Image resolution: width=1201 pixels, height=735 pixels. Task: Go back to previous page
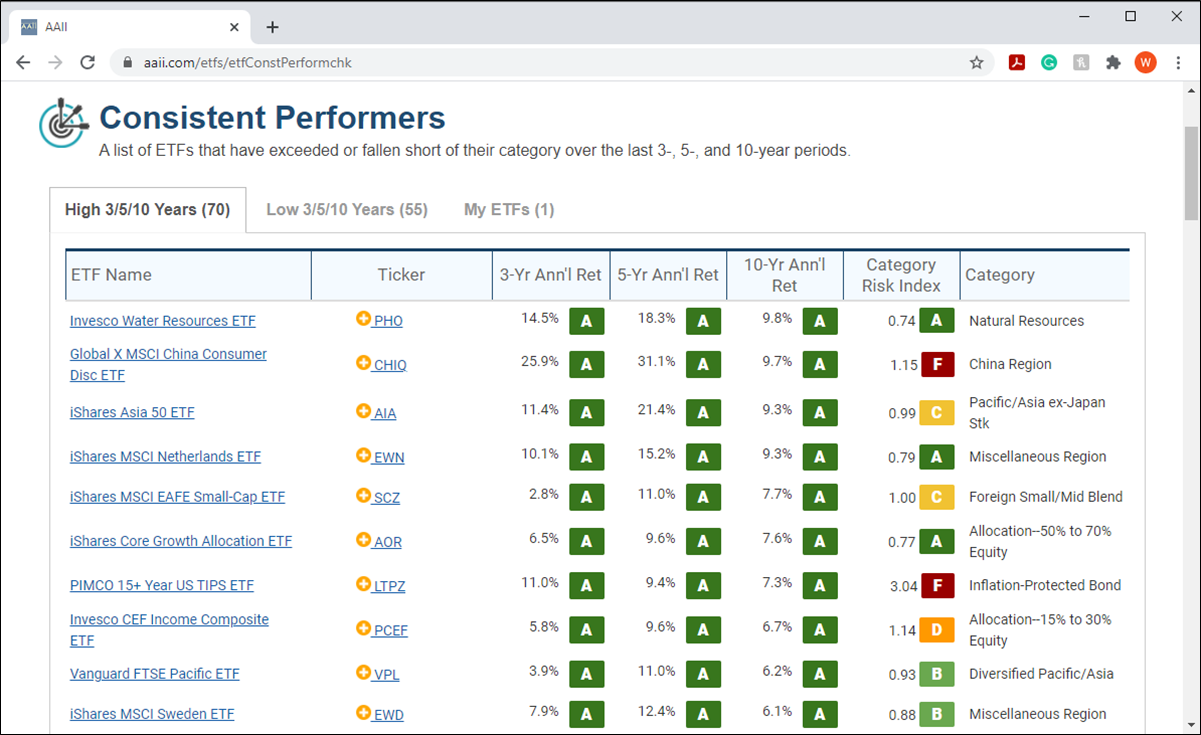[x=23, y=62]
